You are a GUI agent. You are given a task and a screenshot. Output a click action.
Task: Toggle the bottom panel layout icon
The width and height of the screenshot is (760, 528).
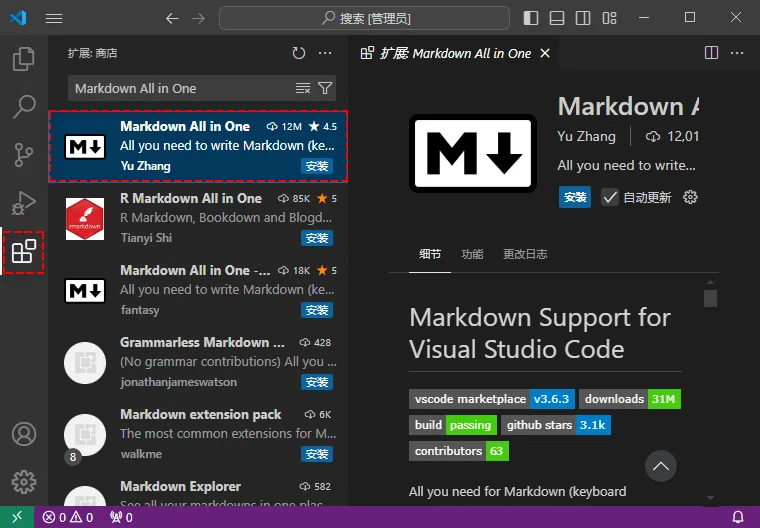pos(557,18)
